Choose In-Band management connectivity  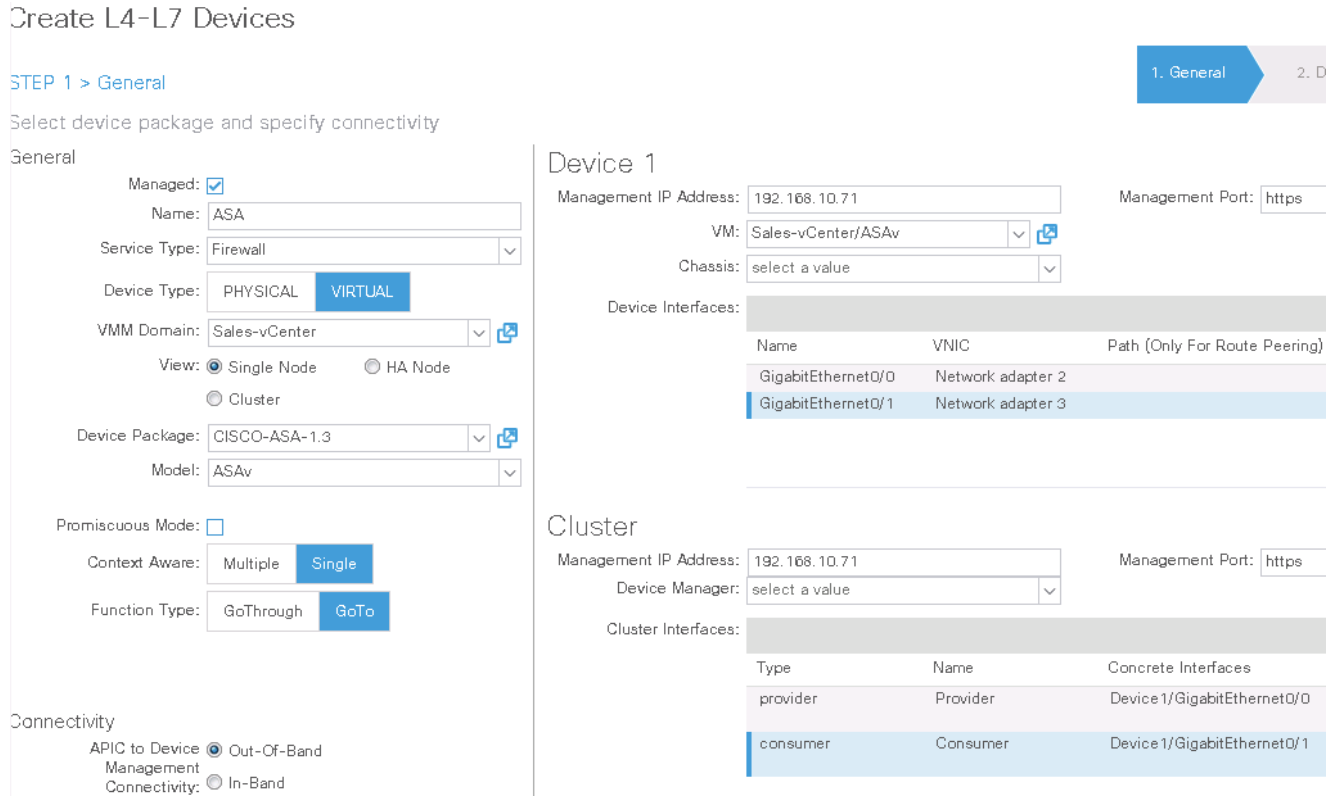coord(214,783)
